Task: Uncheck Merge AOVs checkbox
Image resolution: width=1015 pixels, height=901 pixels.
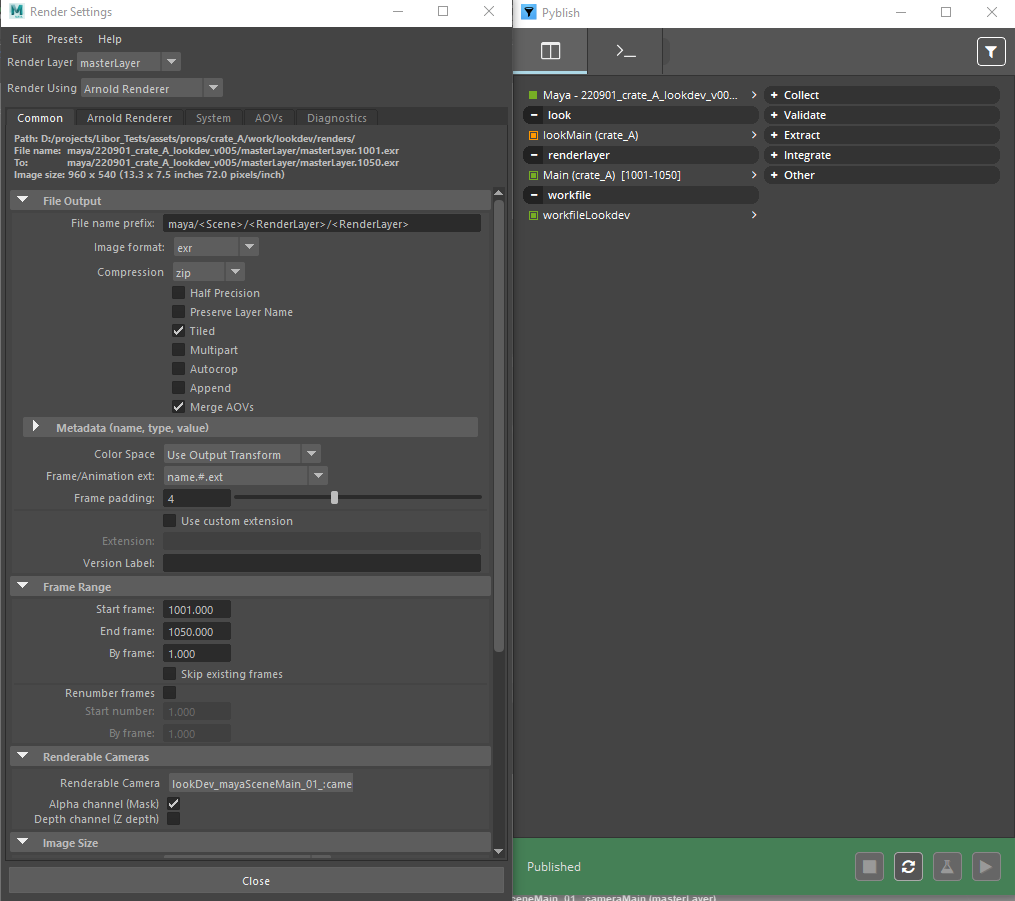Action: point(178,406)
